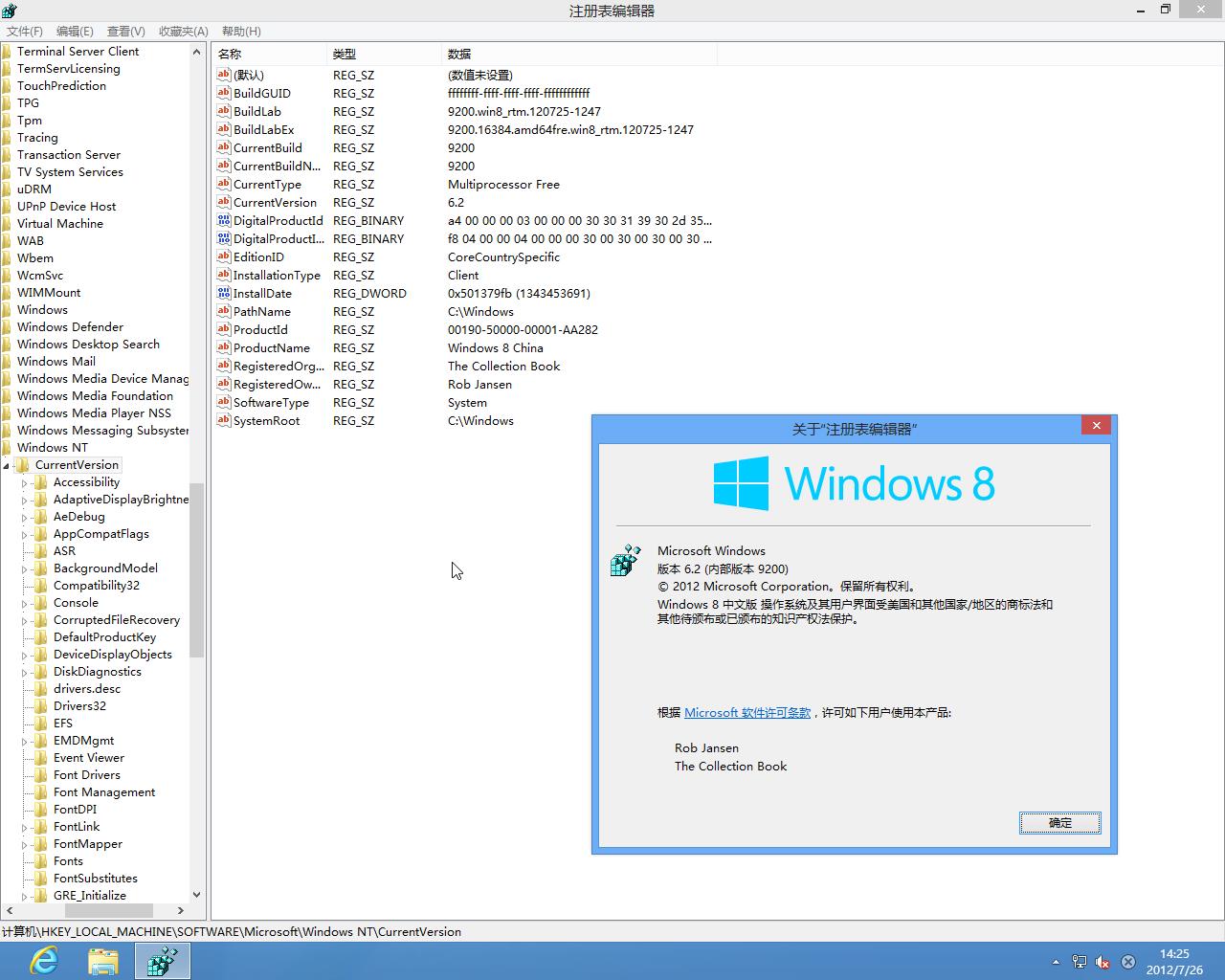The height and width of the screenshot is (980, 1225).
Task: Click the Accessibility folder icon
Action: [x=41, y=482]
